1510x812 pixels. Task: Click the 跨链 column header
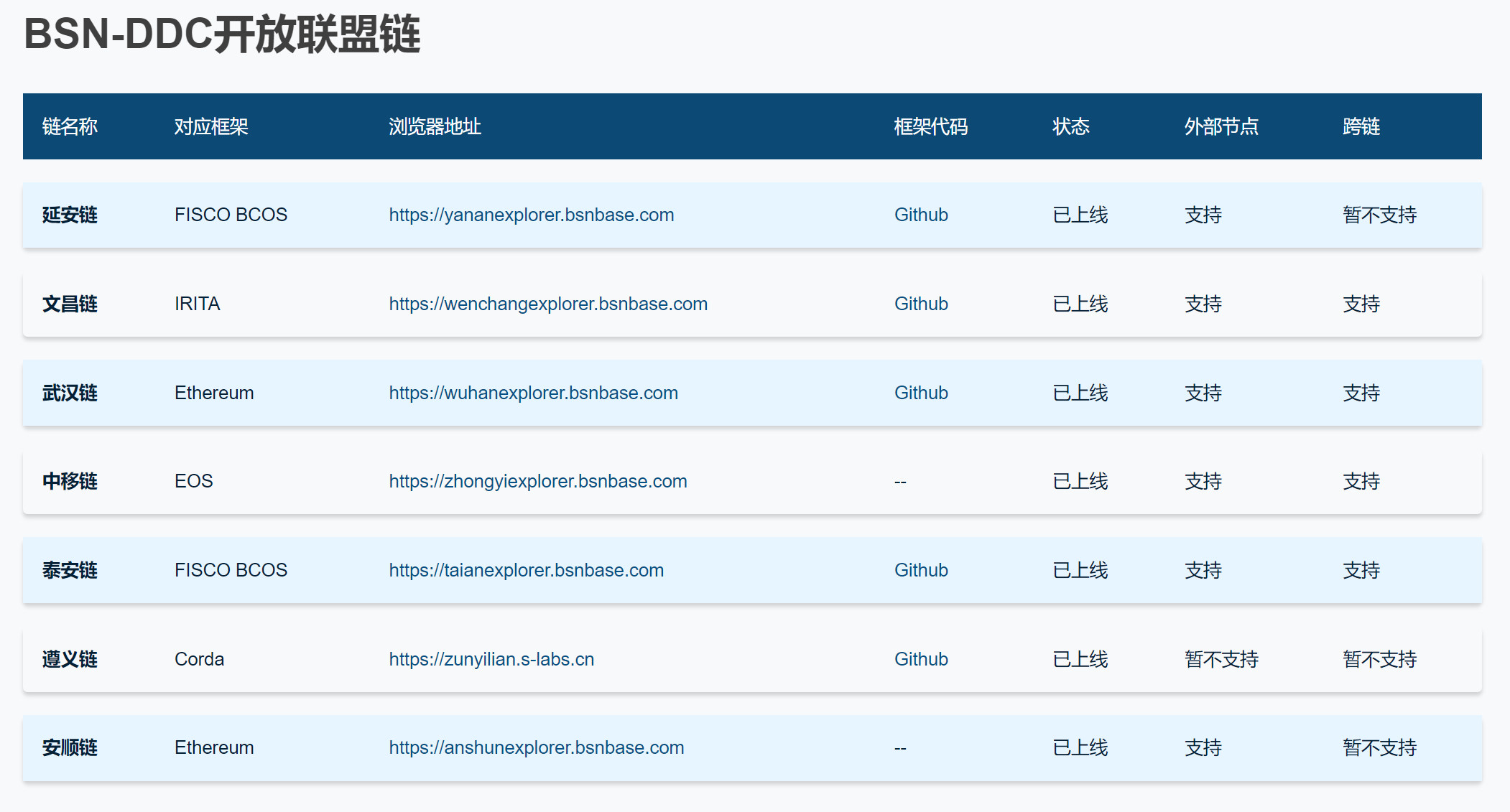pos(1361,126)
